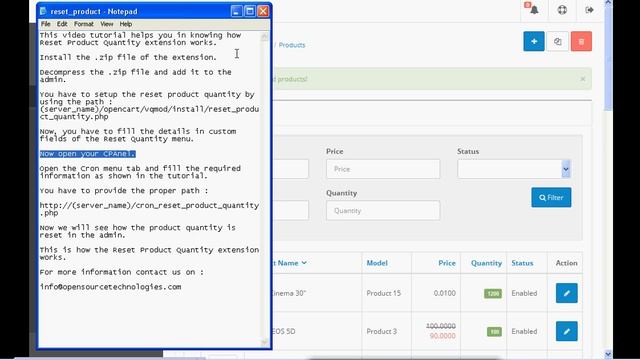This screenshot has height=360, width=640.
Task: Click browser page scrollbar down arrow
Action: pos(608,354)
